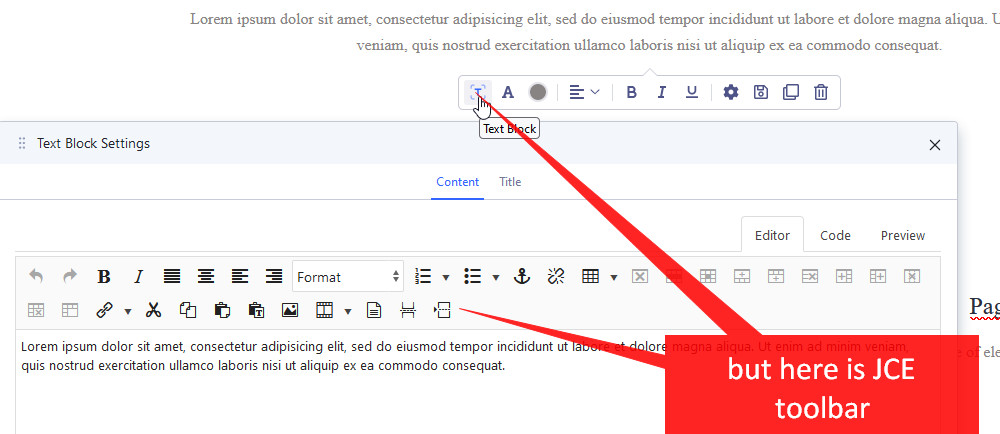Align text left in JCE toolbar
This screenshot has width=1000, height=434.
[x=240, y=276]
